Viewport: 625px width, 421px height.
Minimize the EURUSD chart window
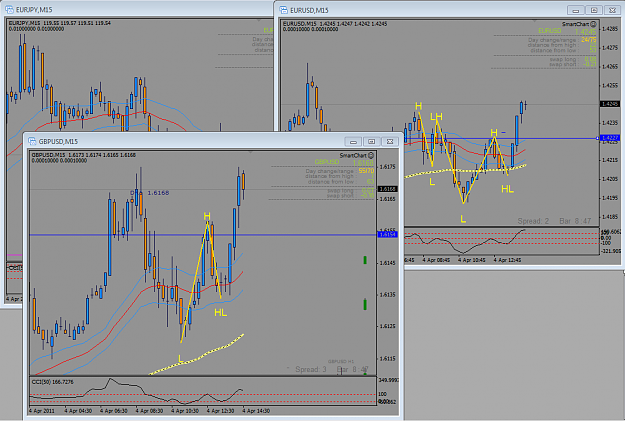coord(576,10)
